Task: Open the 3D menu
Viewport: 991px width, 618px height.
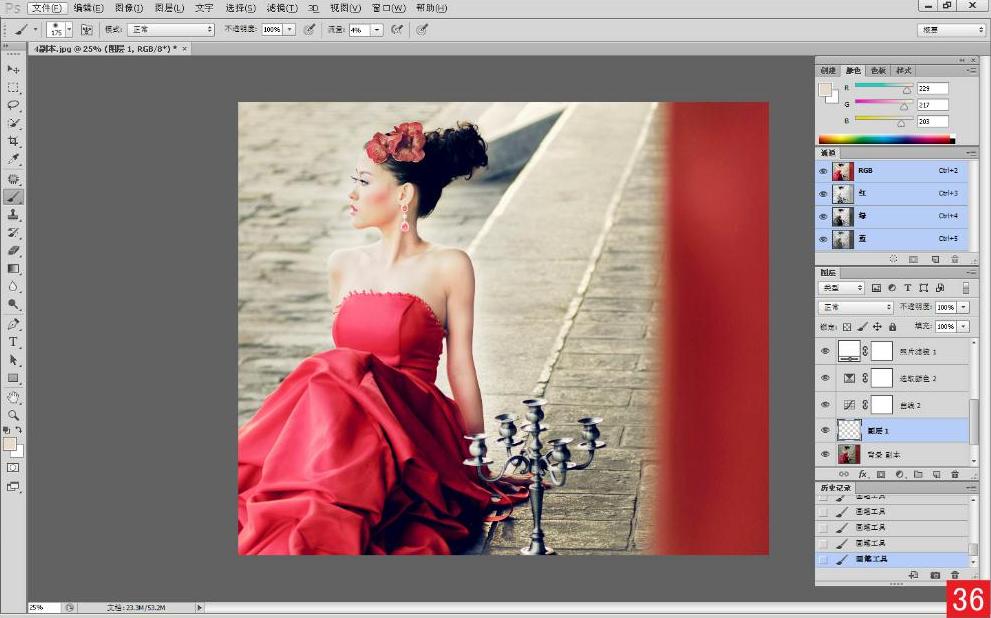Action: pos(313,8)
